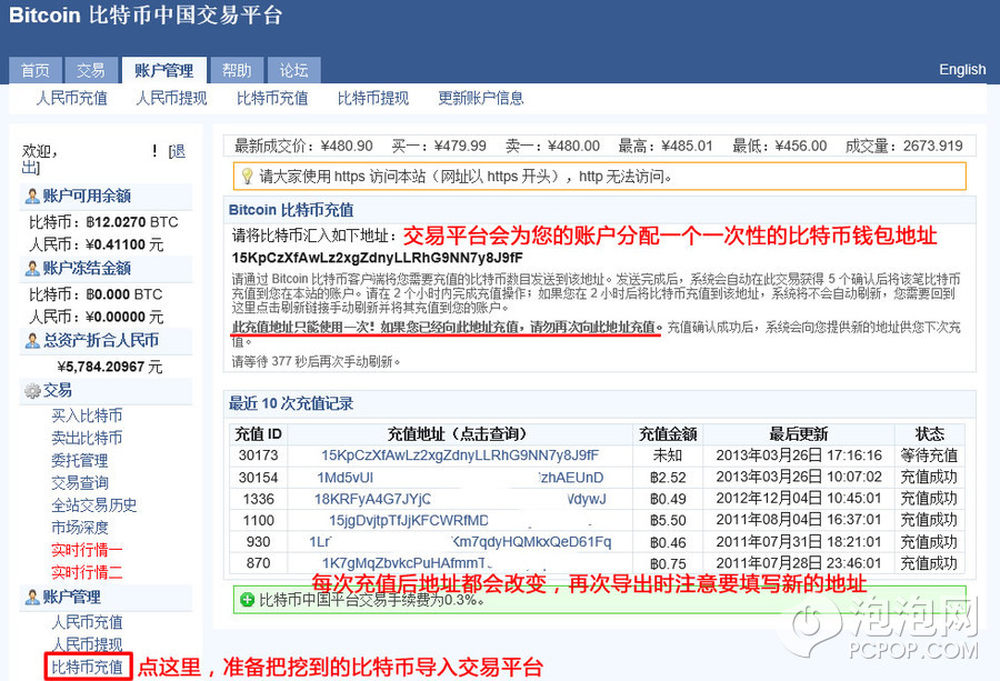Open 人民币充值 in the left sidebar

coord(87,622)
